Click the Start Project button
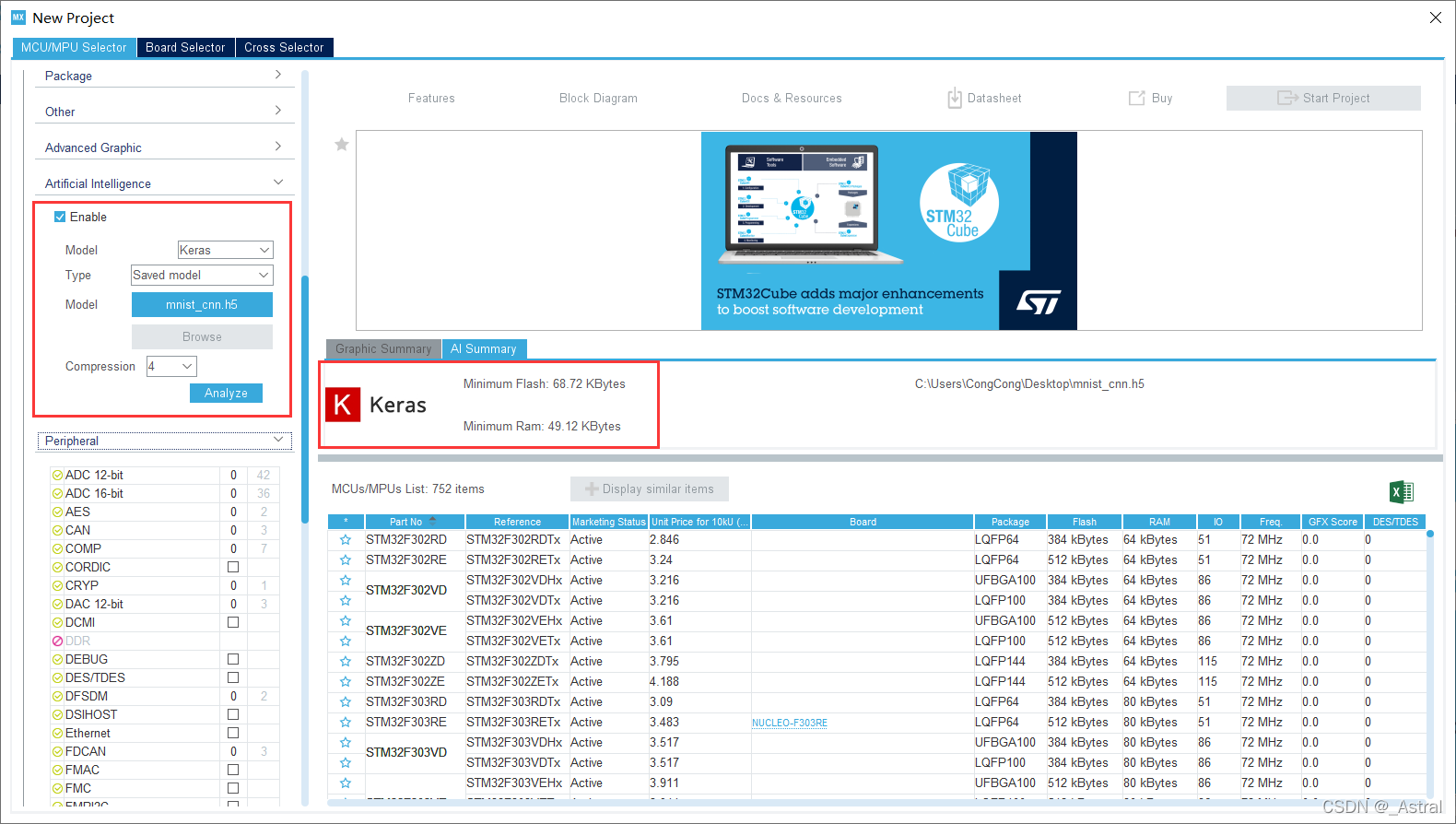Image resolution: width=1456 pixels, height=824 pixels. point(1323,98)
